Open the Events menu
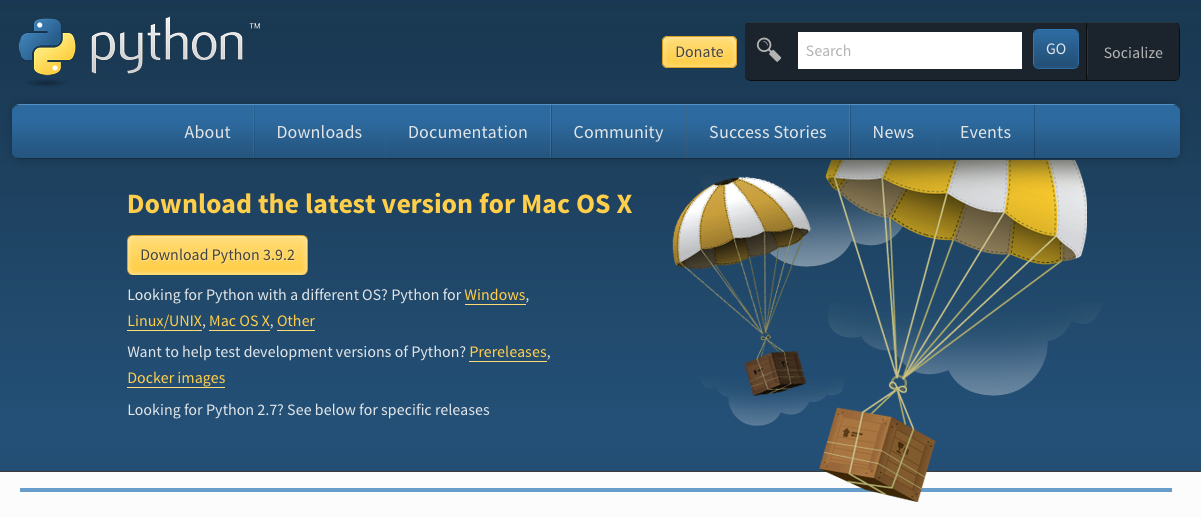1201x517 pixels. 985,132
